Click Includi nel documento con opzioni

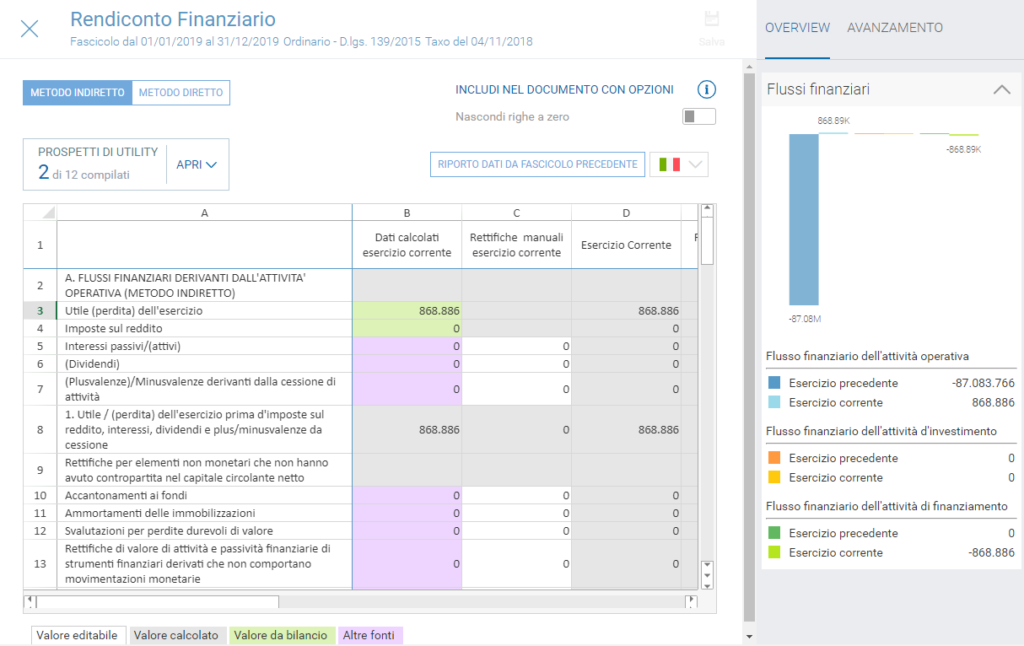tap(564, 89)
